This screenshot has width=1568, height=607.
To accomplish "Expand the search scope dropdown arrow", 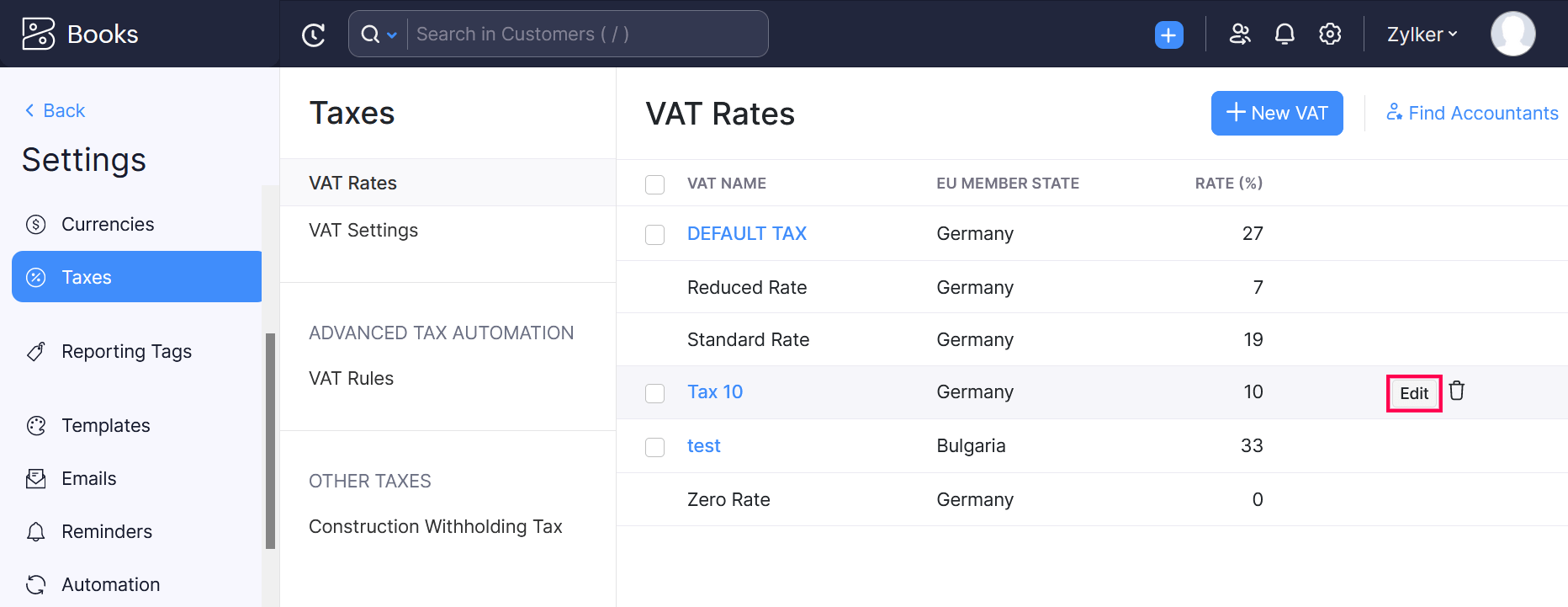I will point(392,35).
